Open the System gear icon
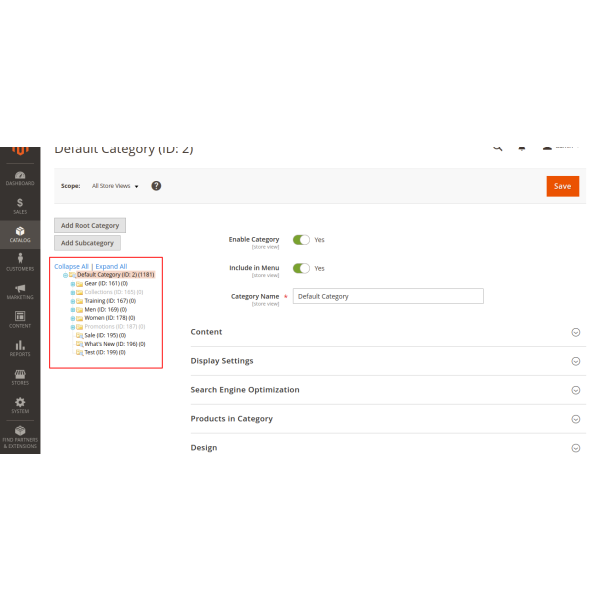The height and width of the screenshot is (600, 600). point(20,404)
